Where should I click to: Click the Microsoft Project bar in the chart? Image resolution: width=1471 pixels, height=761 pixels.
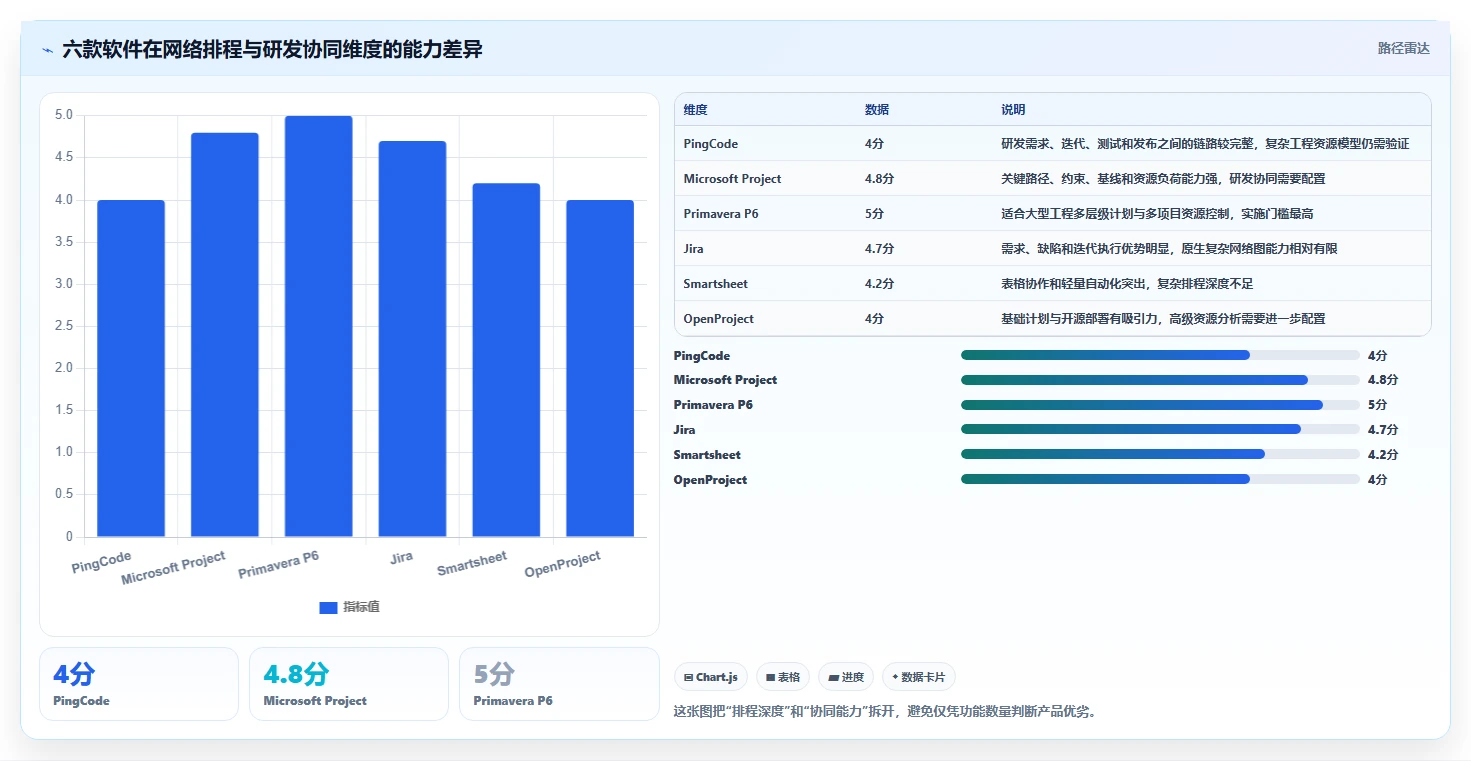(x=225, y=335)
